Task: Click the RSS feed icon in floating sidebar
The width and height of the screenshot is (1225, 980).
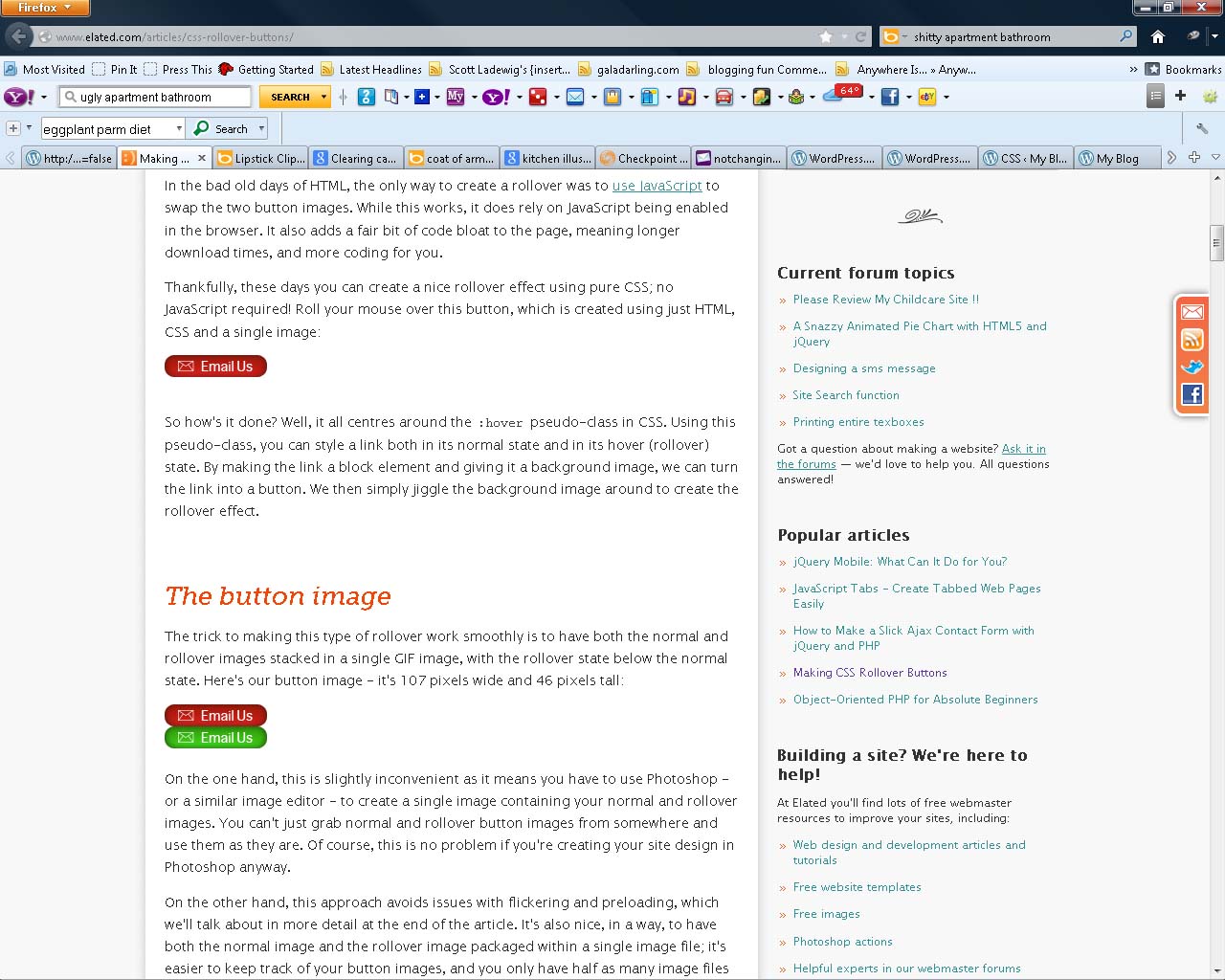Action: click(x=1192, y=340)
